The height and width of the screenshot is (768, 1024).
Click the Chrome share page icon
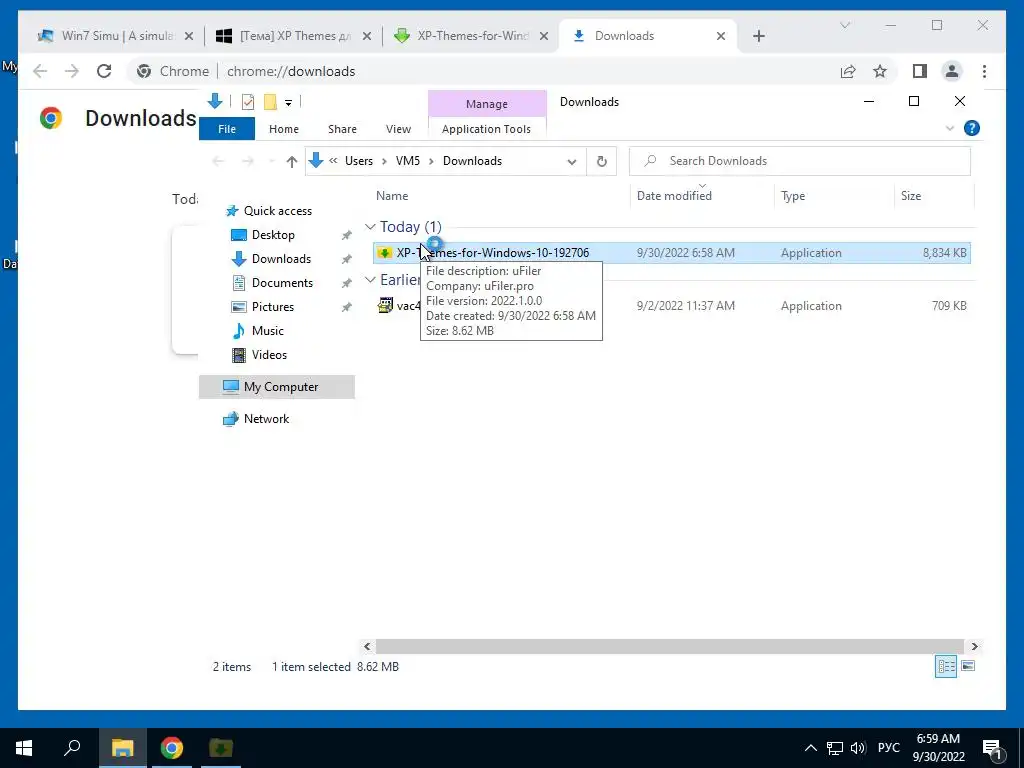848,71
